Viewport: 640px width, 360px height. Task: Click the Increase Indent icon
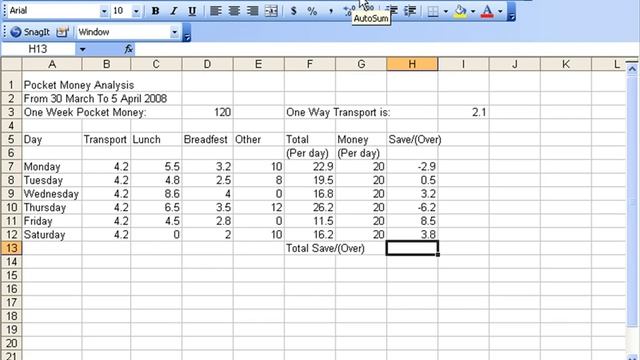[409, 11]
